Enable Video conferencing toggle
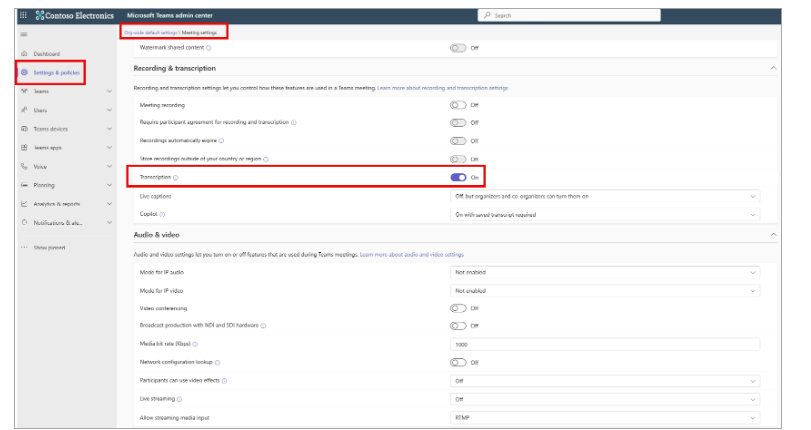This screenshot has width=811, height=430. pyautogui.click(x=458, y=308)
